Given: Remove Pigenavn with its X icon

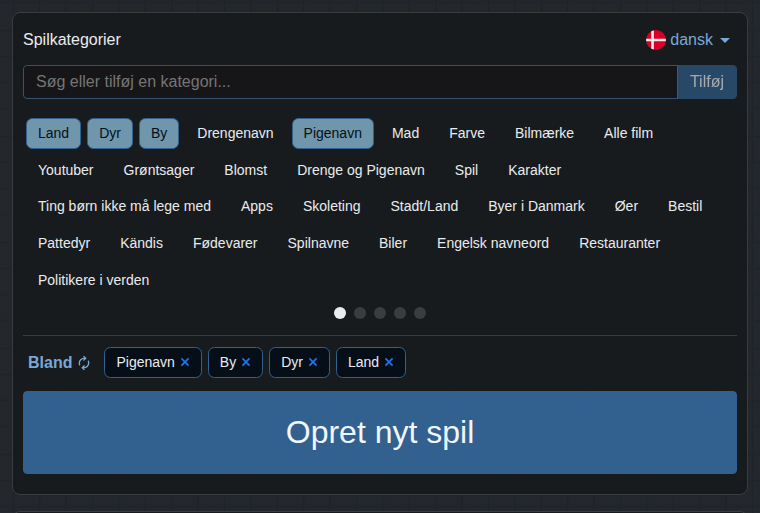Looking at the screenshot, I should (x=185, y=362).
